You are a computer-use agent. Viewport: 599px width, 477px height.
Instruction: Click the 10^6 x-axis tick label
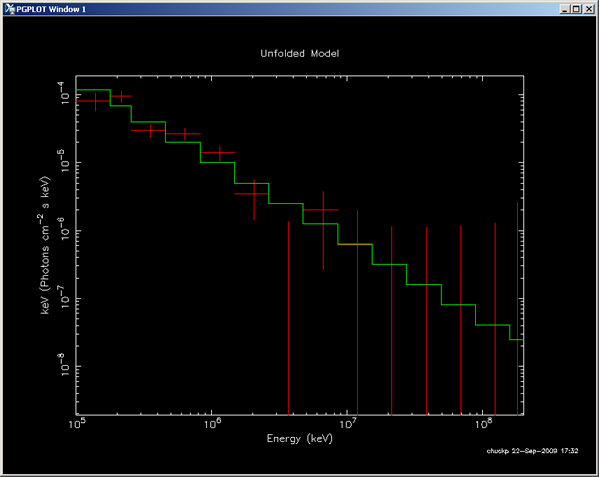pos(212,423)
